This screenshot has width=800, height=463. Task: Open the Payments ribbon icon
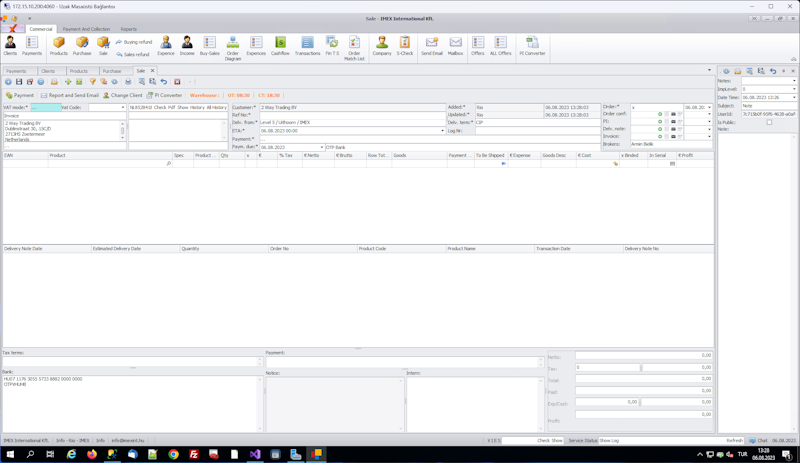tap(32, 46)
